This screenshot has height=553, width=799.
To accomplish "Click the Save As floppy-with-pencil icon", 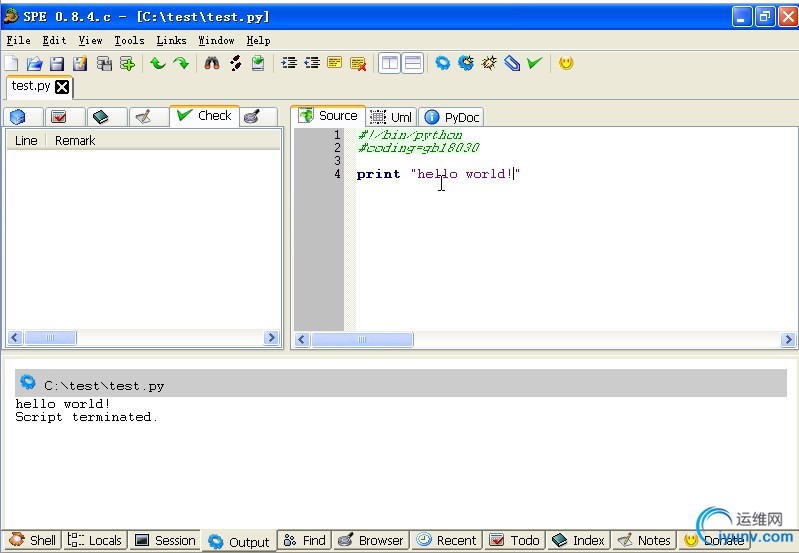I will pos(80,63).
